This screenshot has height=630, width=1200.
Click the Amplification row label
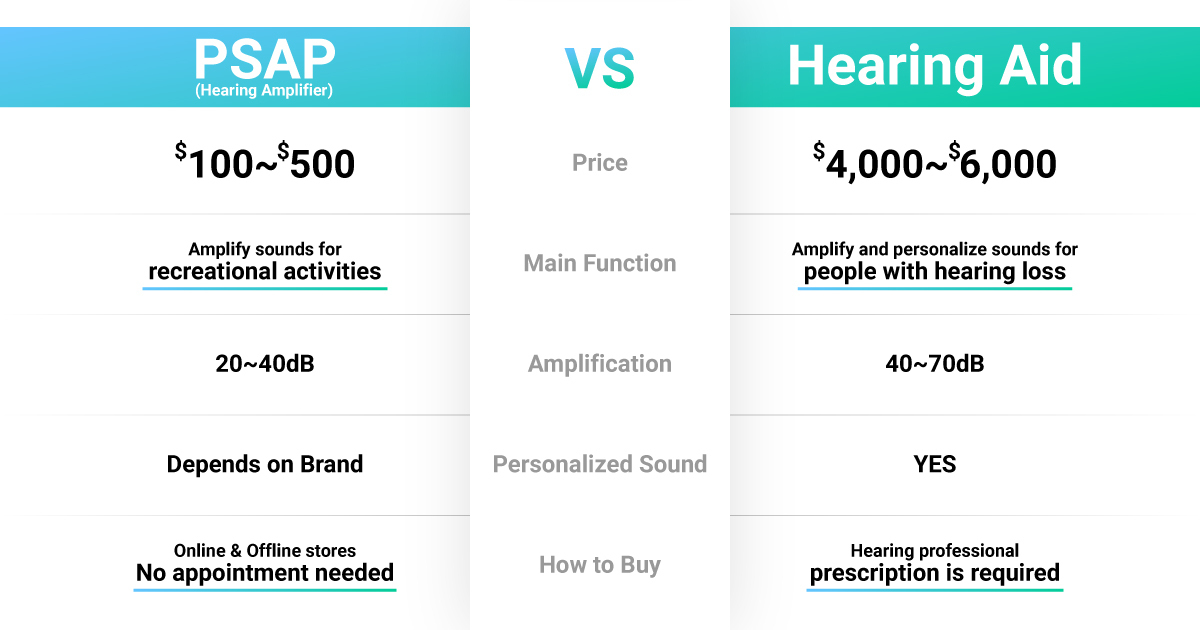(600, 364)
